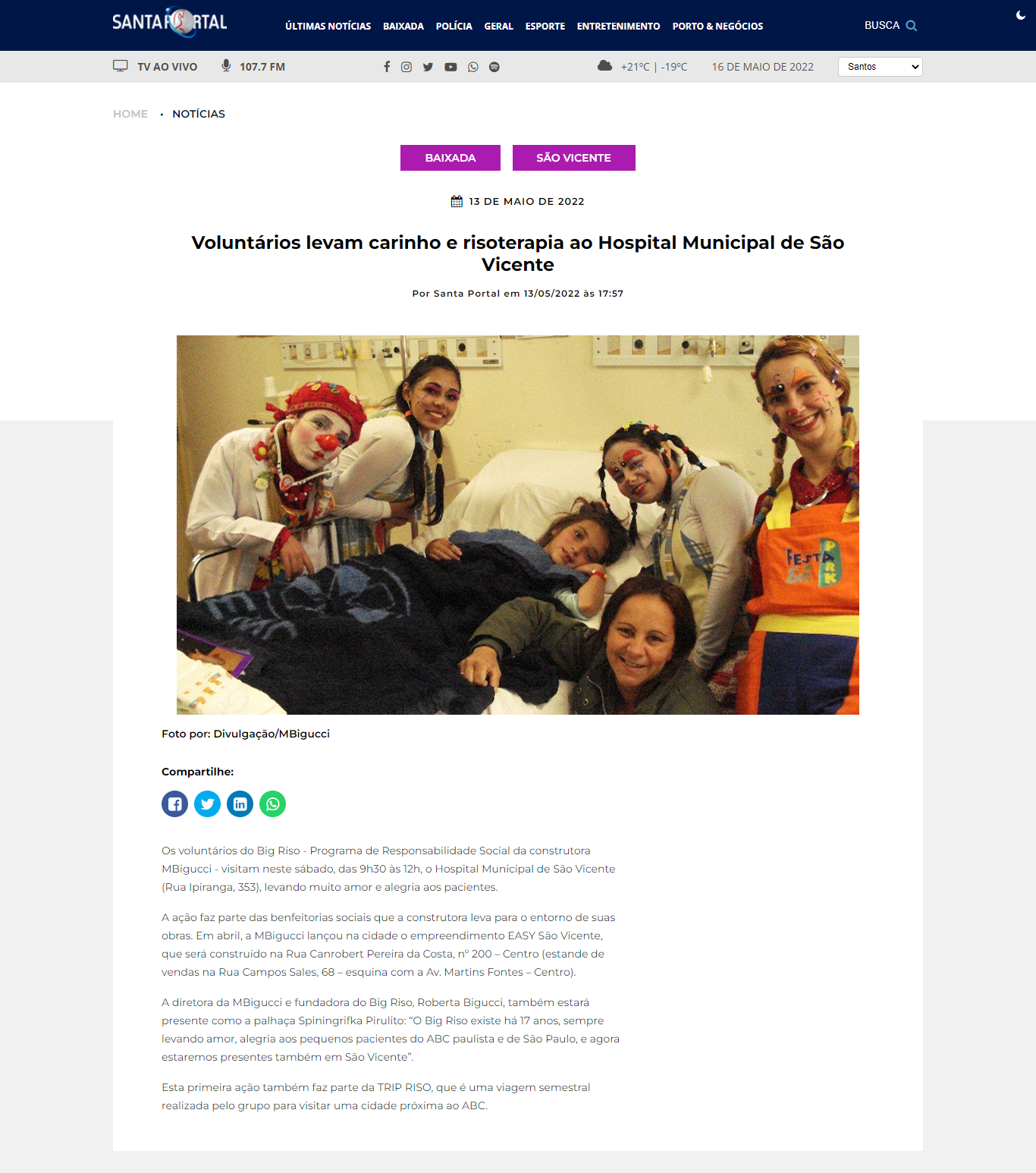Open the YouTube icon in header bar
The image size is (1036, 1173).
(x=451, y=67)
